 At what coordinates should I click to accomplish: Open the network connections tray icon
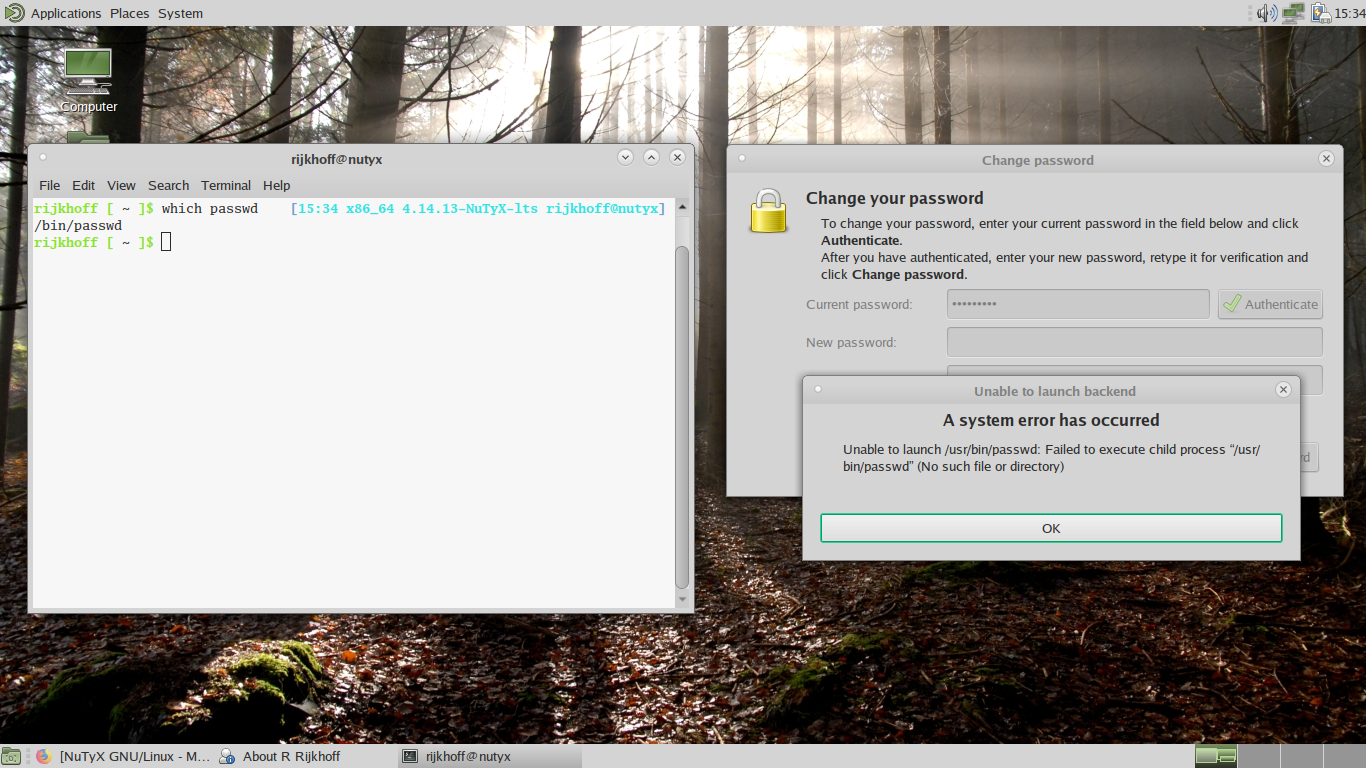click(1293, 13)
